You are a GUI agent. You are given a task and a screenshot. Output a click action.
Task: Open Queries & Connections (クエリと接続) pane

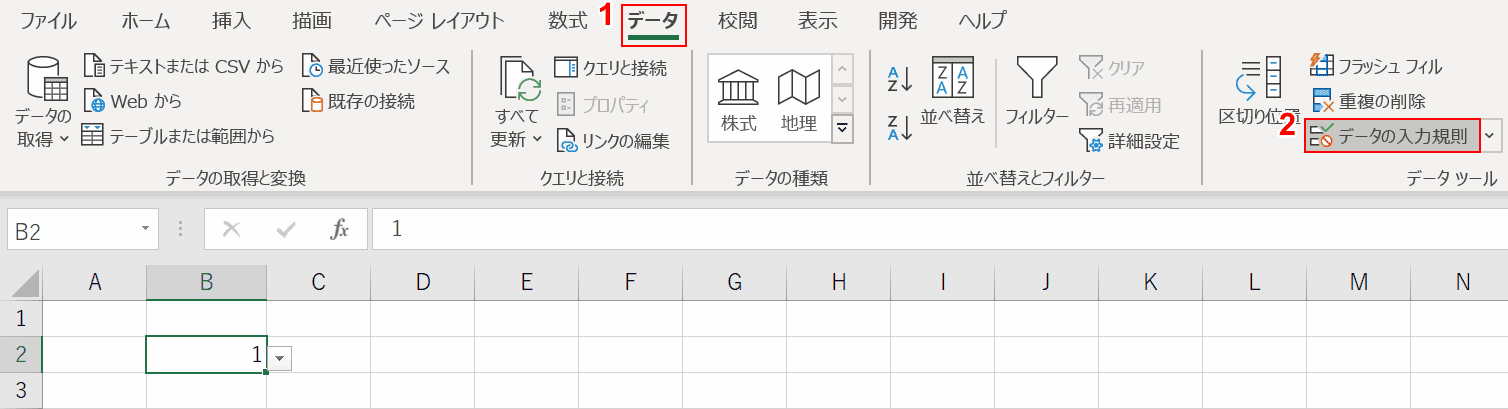click(x=611, y=67)
